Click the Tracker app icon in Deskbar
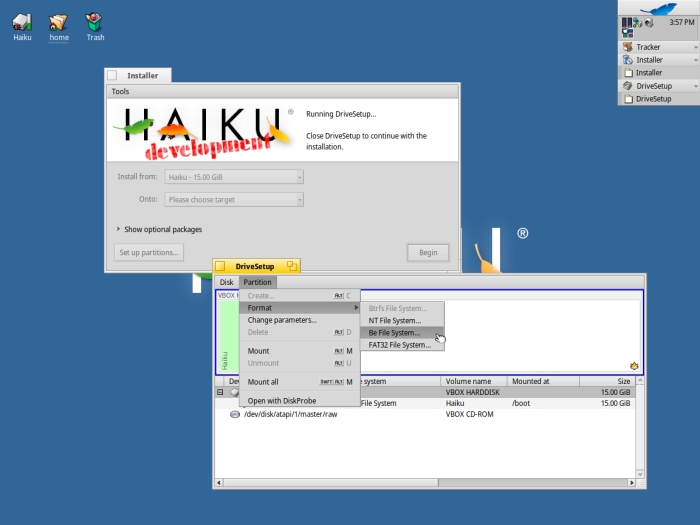Viewport: 700px width, 525px height. [627, 47]
